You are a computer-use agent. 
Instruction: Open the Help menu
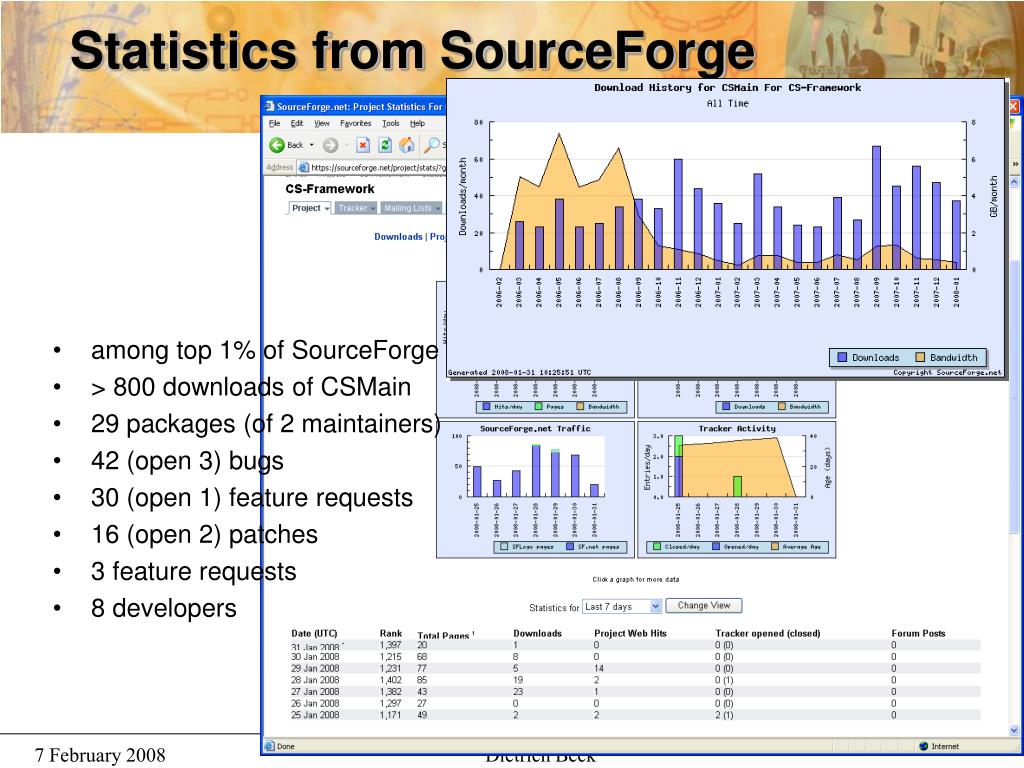pos(417,123)
